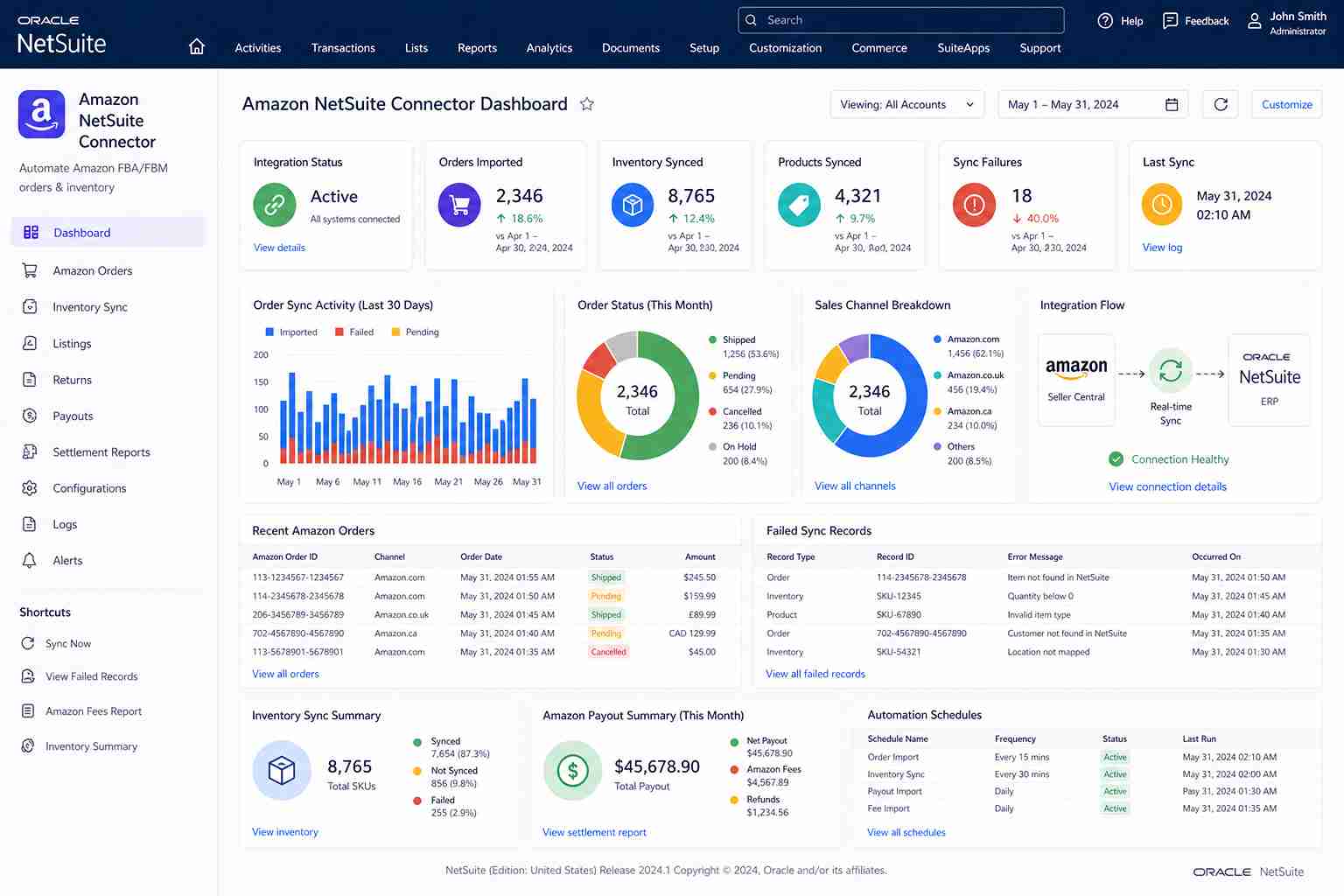Click in the Search input field
The width and height of the screenshot is (1344, 896).
[901, 20]
